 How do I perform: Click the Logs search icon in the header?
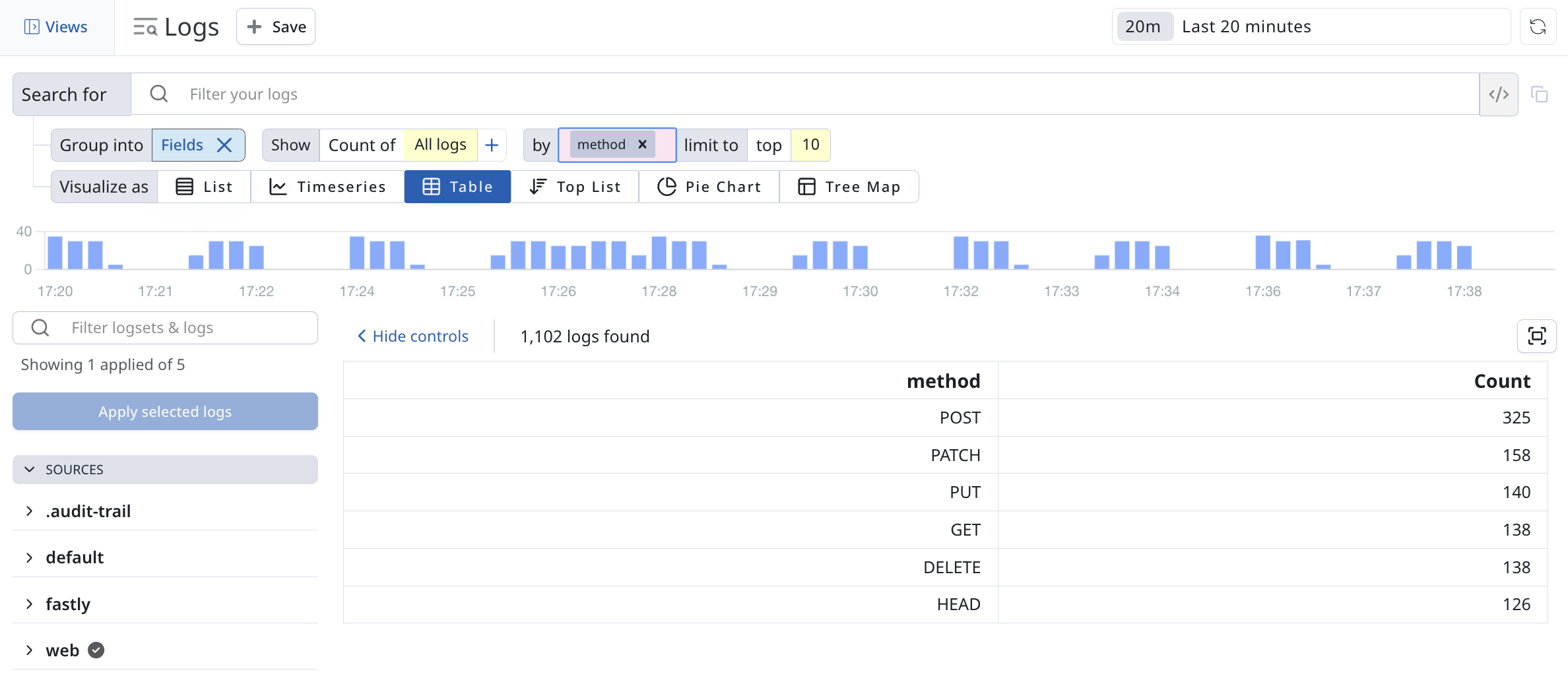pyautogui.click(x=145, y=27)
